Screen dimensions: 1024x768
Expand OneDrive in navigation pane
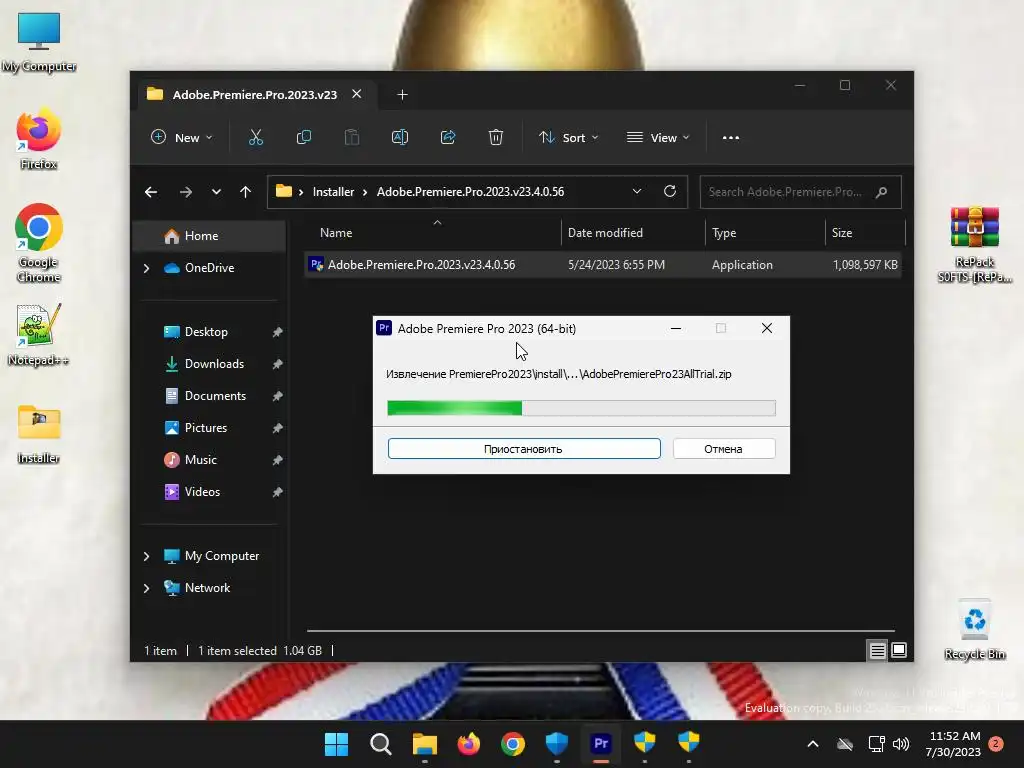click(146, 268)
